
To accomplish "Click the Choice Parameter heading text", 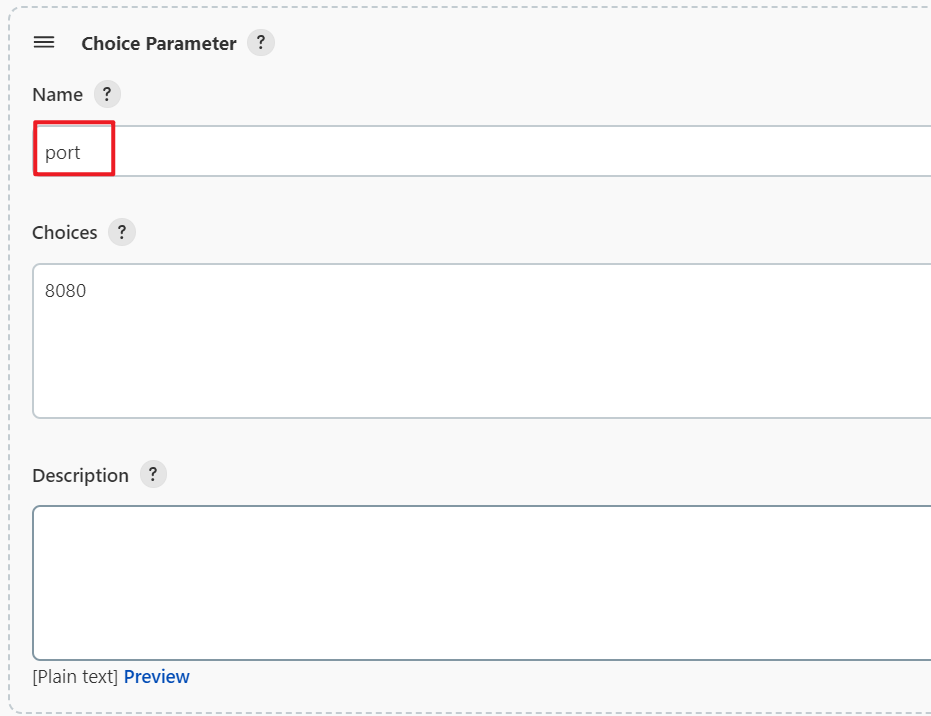I will [x=159, y=43].
